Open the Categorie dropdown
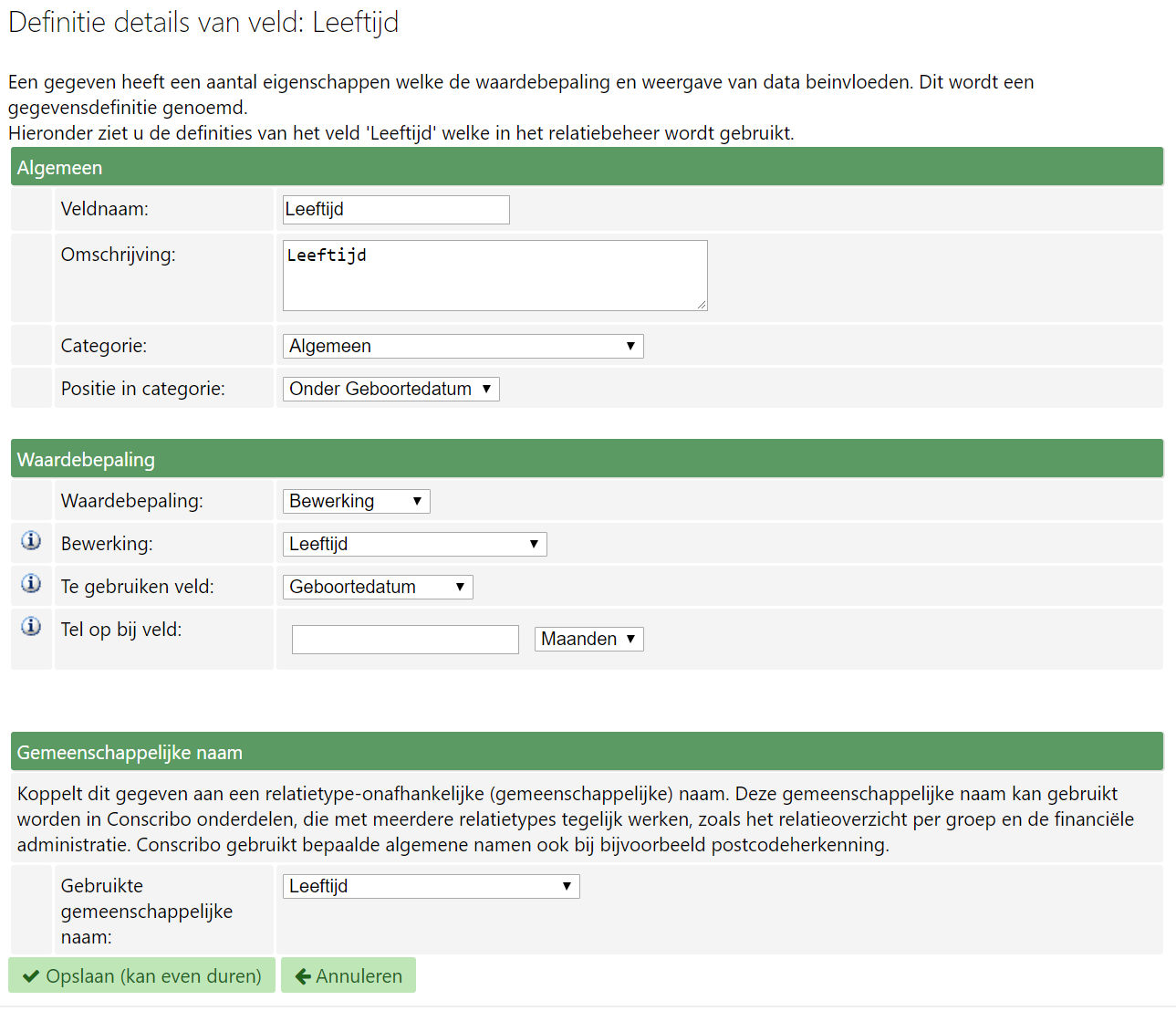The image size is (1176, 1011). coord(463,347)
